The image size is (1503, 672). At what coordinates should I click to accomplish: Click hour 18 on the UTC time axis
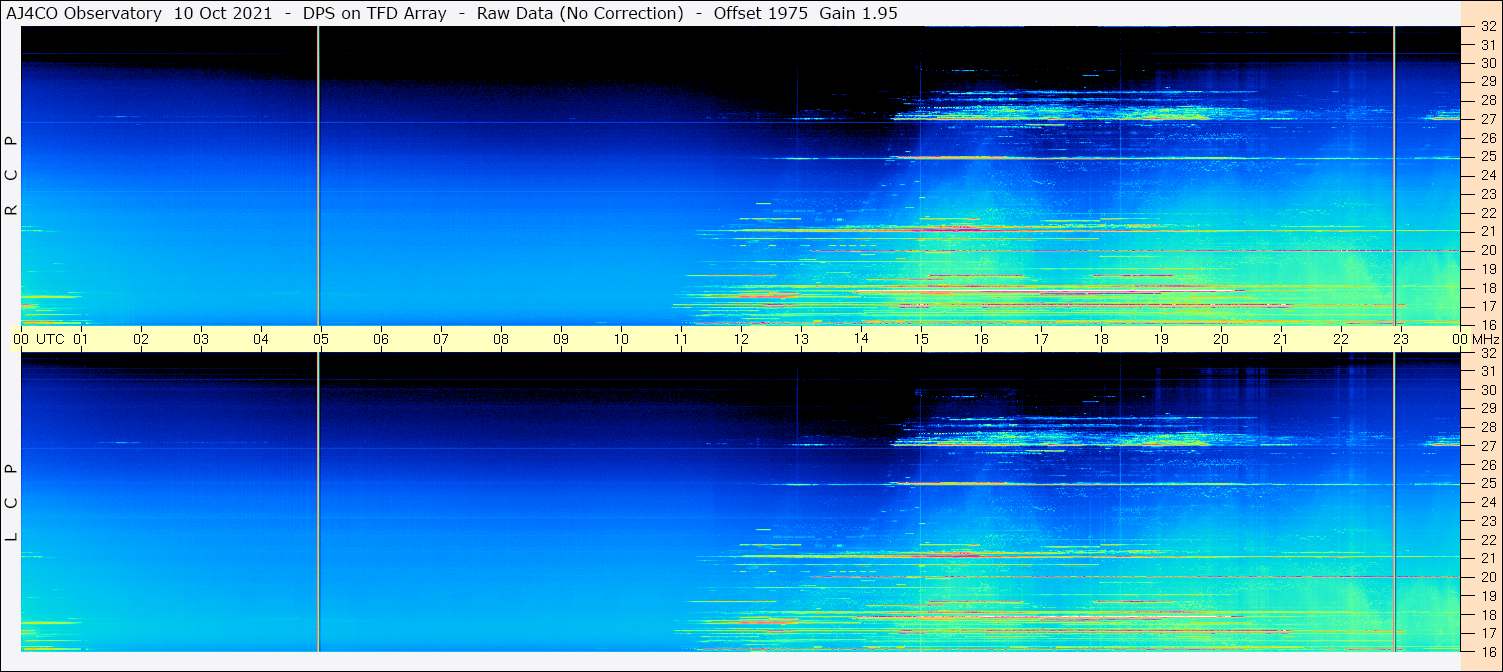coord(1101,339)
